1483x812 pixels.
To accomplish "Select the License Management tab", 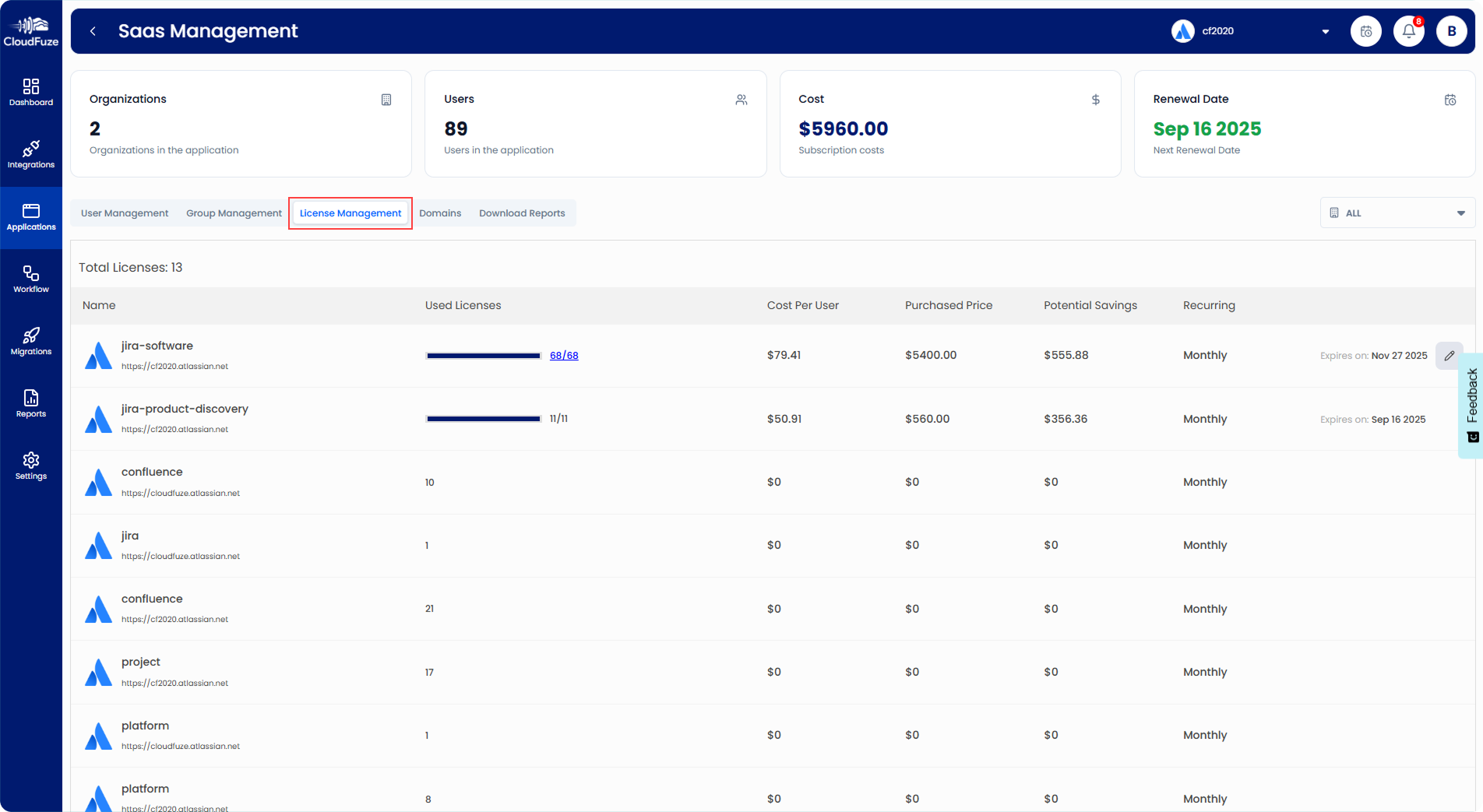I will 350,213.
